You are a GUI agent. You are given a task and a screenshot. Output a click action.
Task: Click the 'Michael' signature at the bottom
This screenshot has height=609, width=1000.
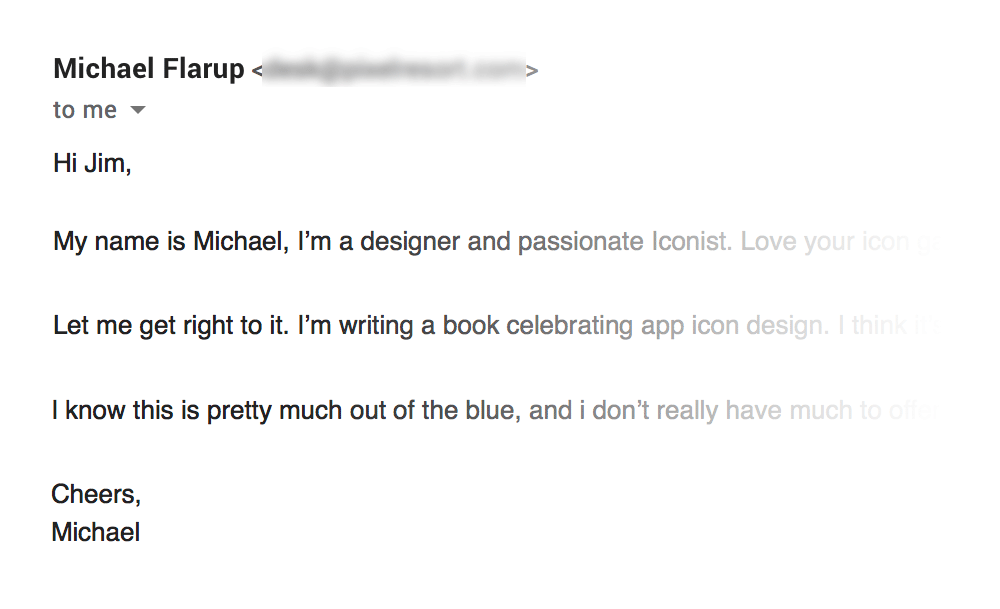tap(96, 532)
